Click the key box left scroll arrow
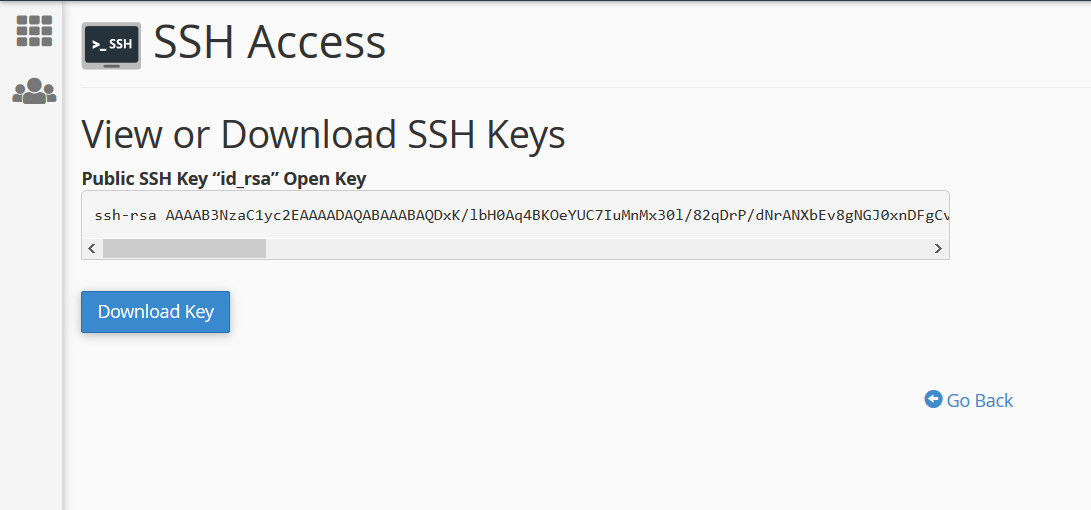1091x510 pixels. tap(92, 248)
